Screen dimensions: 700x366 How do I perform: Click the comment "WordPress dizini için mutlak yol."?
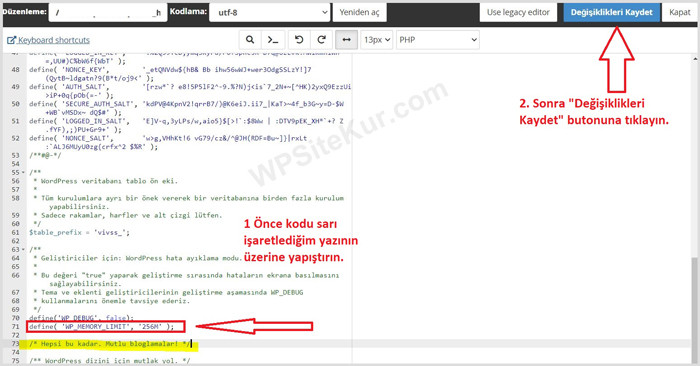[x=117, y=361]
